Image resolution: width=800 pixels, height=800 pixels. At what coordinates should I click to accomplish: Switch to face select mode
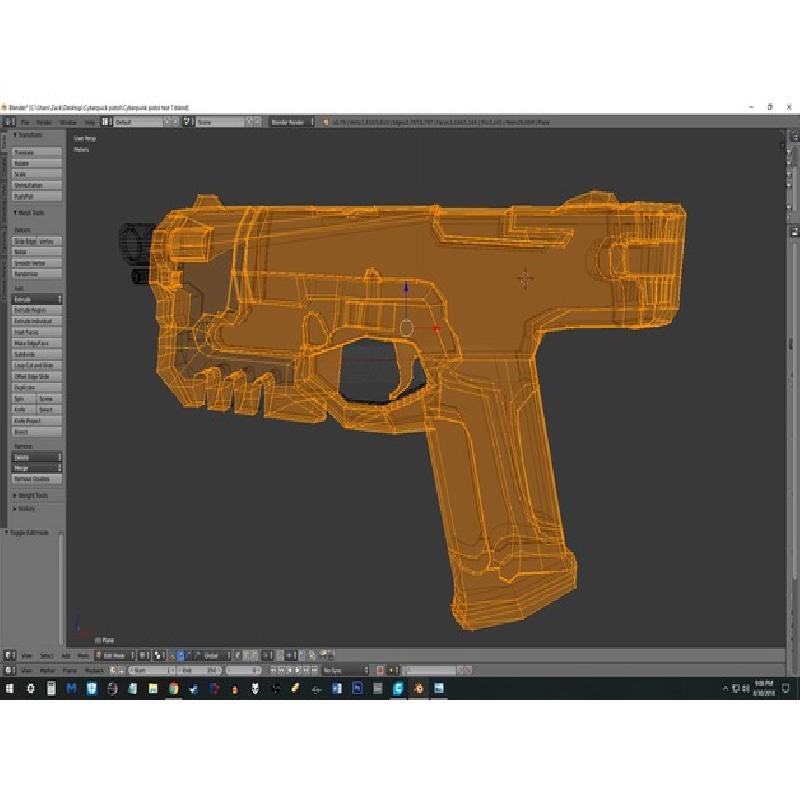click(x=254, y=656)
